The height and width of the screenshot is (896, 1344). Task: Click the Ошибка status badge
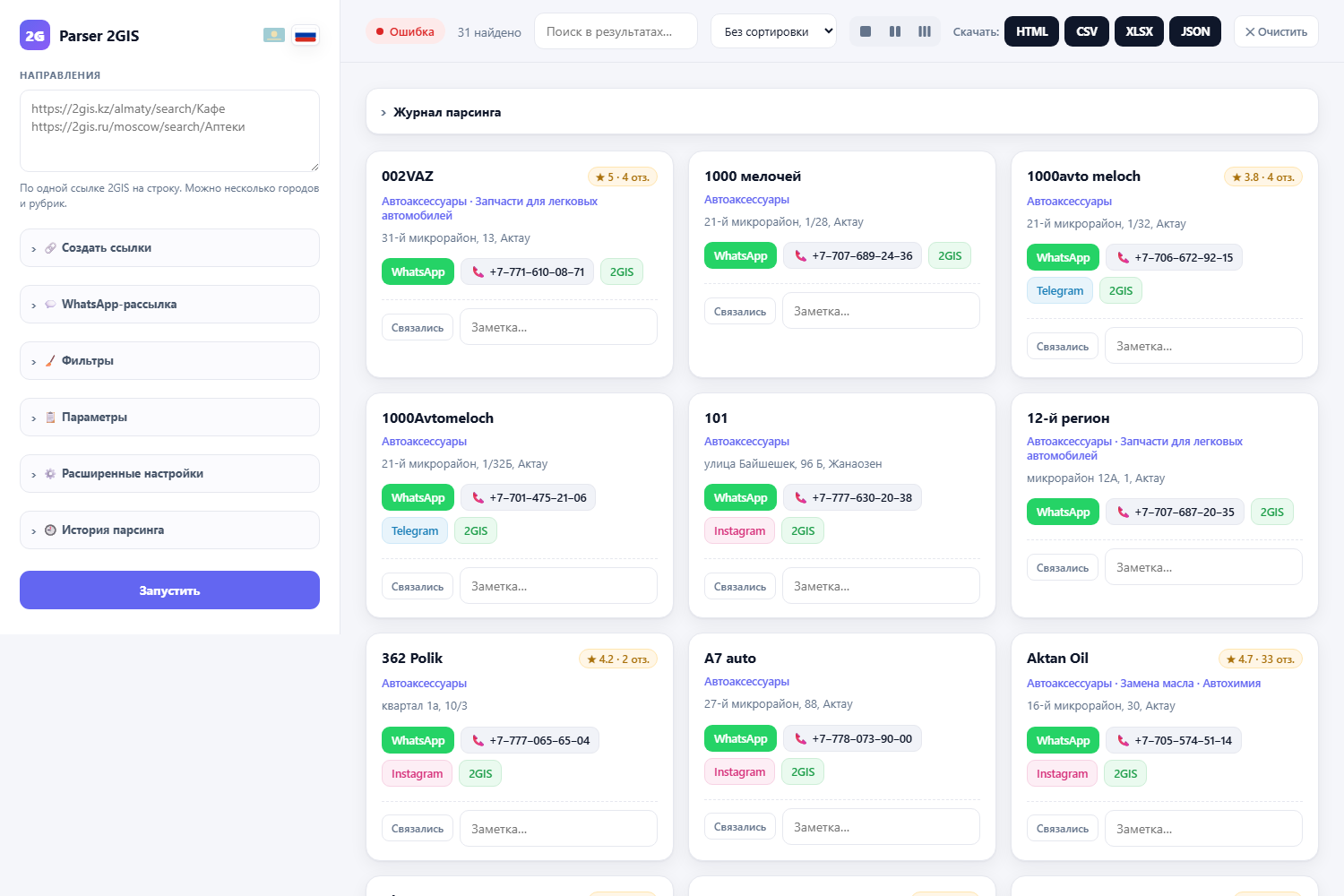[405, 31]
